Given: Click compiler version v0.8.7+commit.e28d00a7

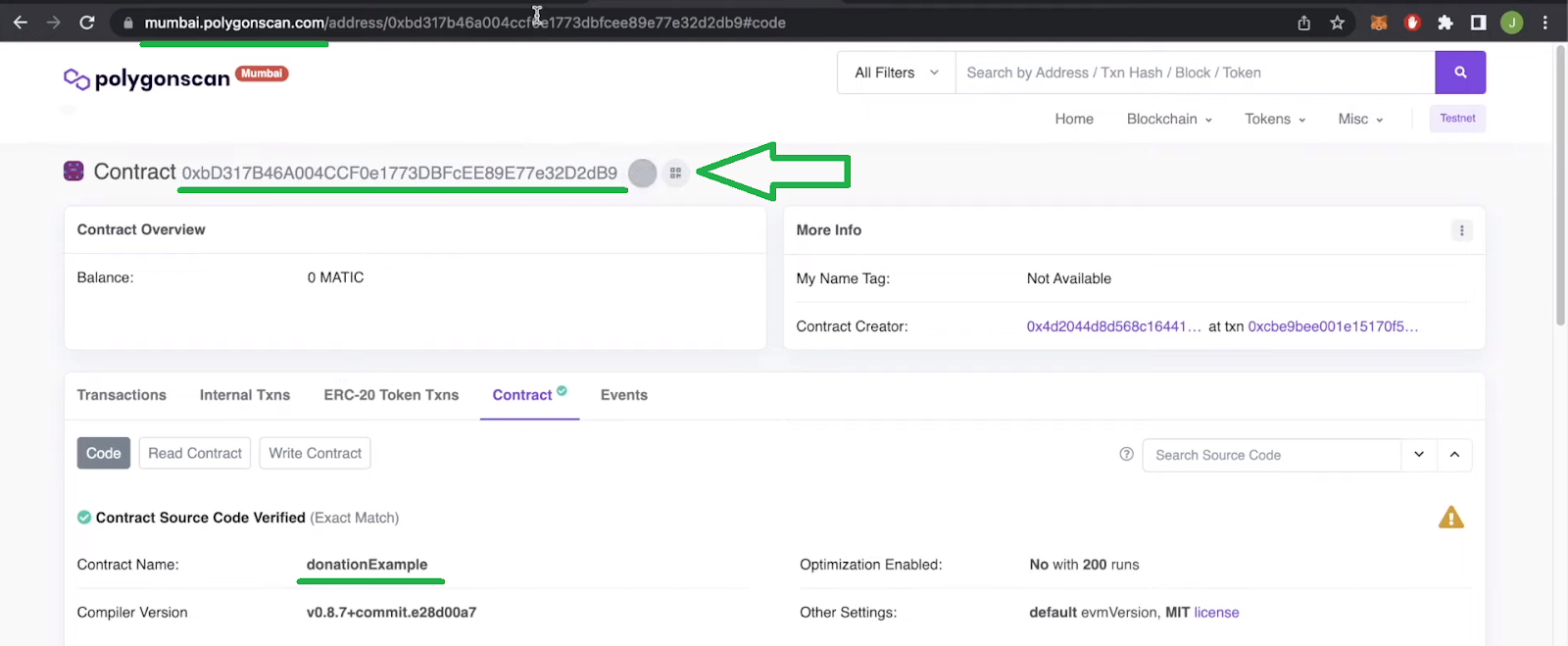Looking at the screenshot, I should tap(391, 613).
